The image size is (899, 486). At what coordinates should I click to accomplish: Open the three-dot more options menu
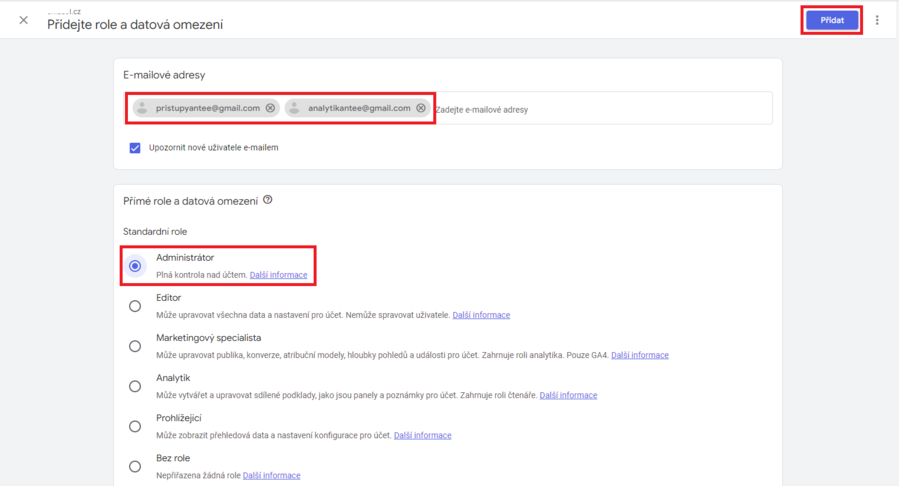(x=877, y=20)
